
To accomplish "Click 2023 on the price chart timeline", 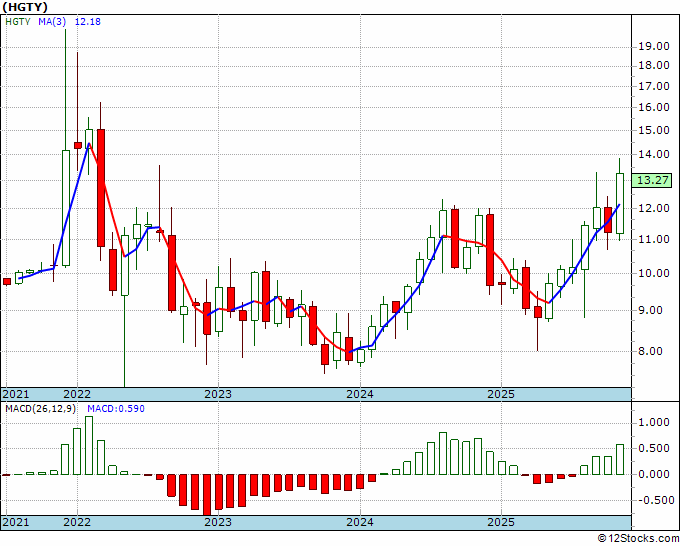I will tap(218, 394).
